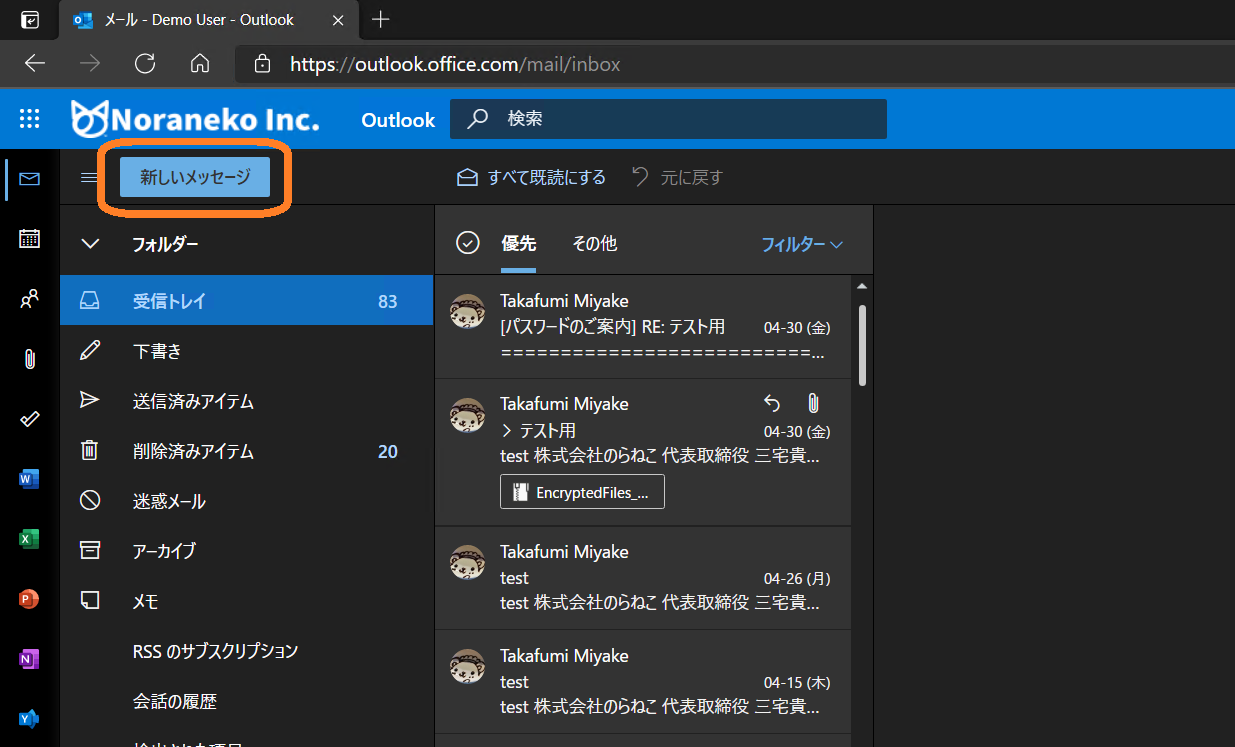1235x747 pixels.
Task: Click the select-all circle checkmark
Action: [x=468, y=243]
